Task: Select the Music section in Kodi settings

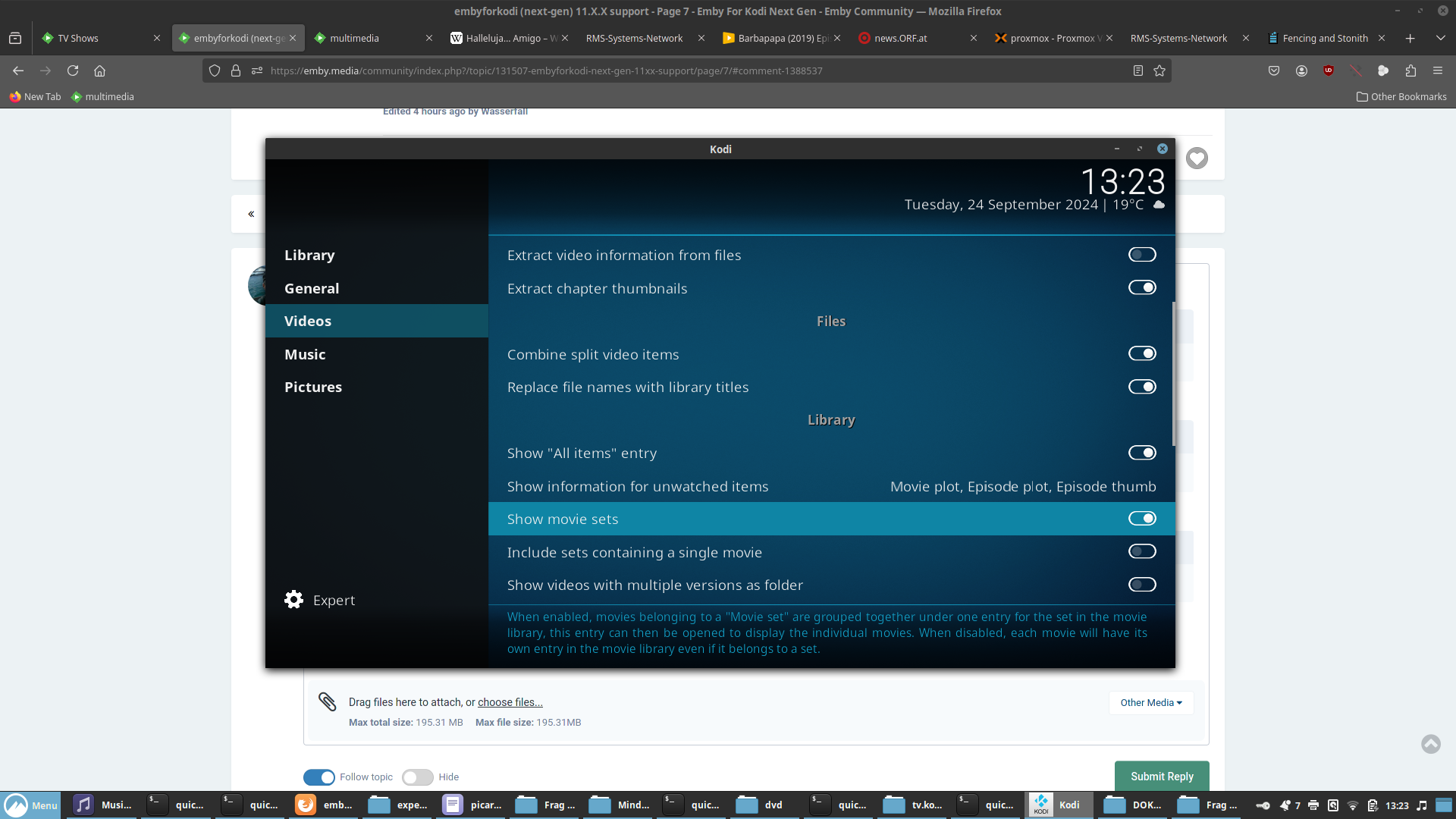Action: (x=306, y=353)
